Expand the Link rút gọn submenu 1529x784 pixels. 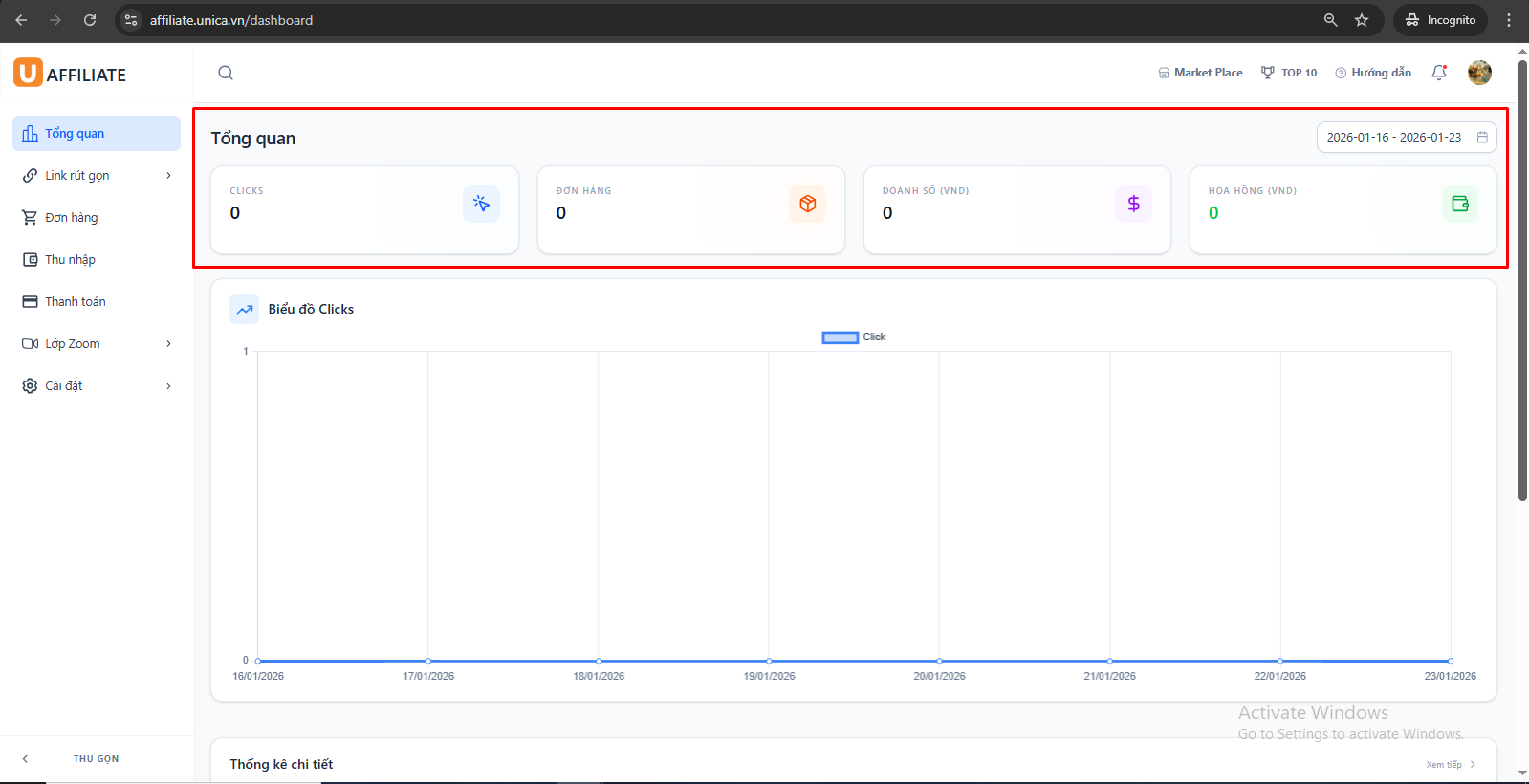(x=97, y=176)
